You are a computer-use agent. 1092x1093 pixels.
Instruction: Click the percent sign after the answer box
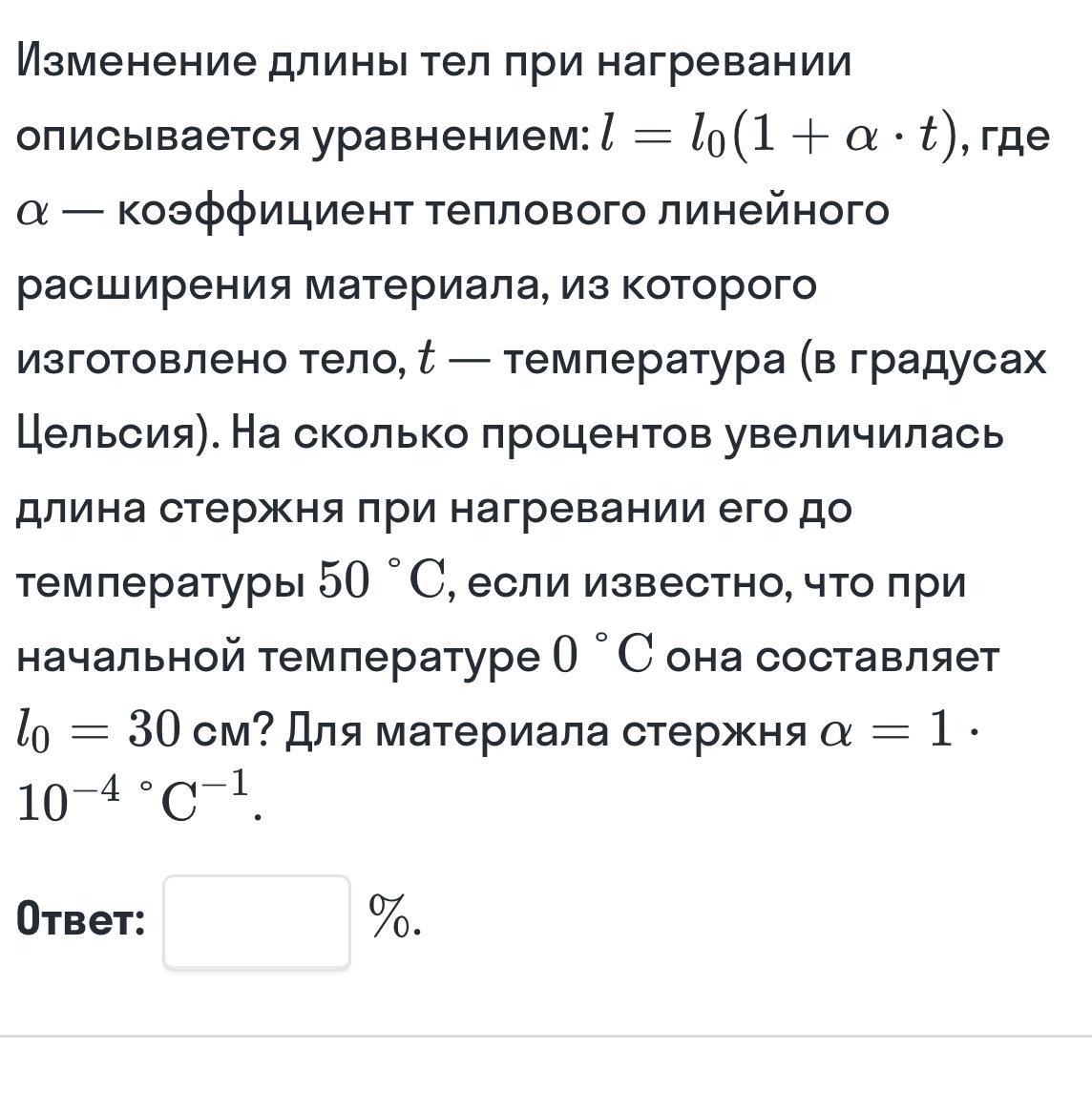(393, 918)
